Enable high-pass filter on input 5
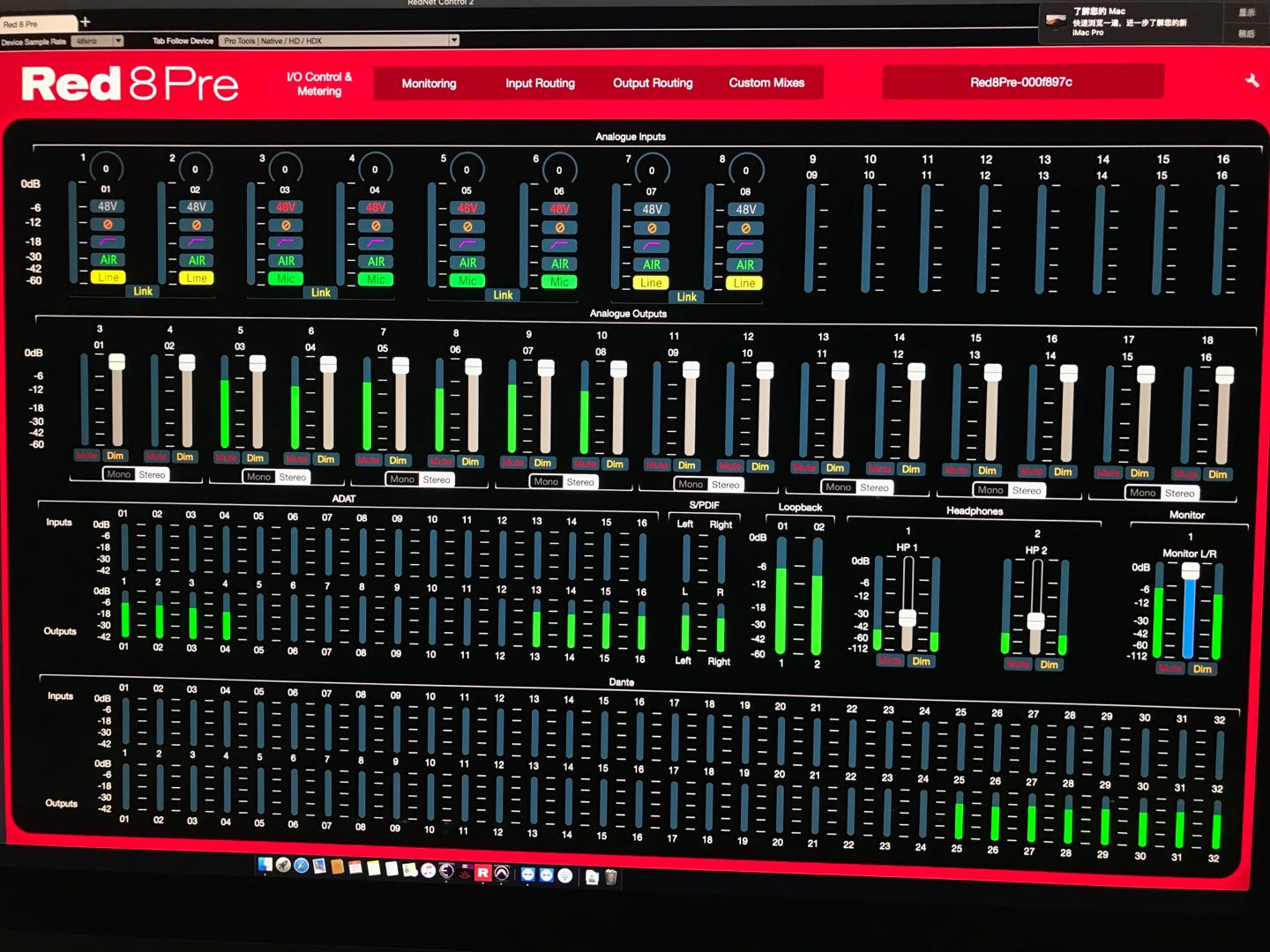Image resolution: width=1270 pixels, height=952 pixels. [x=467, y=245]
